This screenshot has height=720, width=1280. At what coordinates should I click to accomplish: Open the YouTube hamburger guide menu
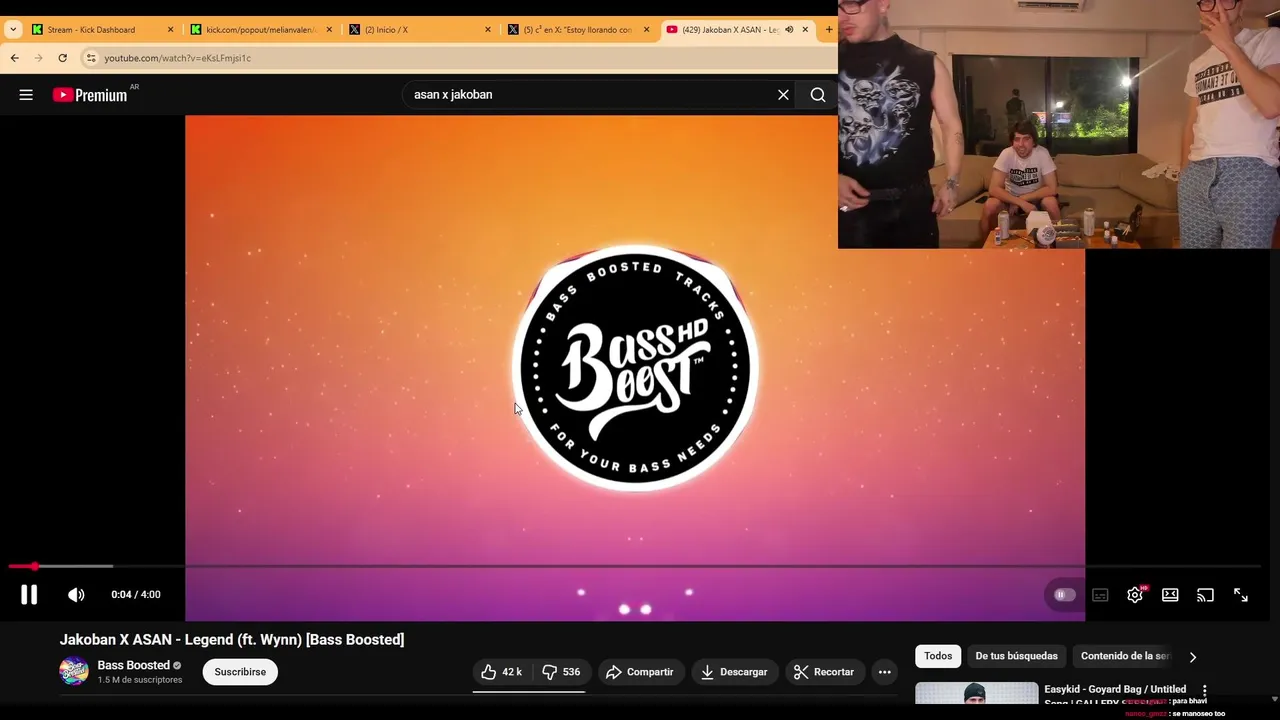26,95
